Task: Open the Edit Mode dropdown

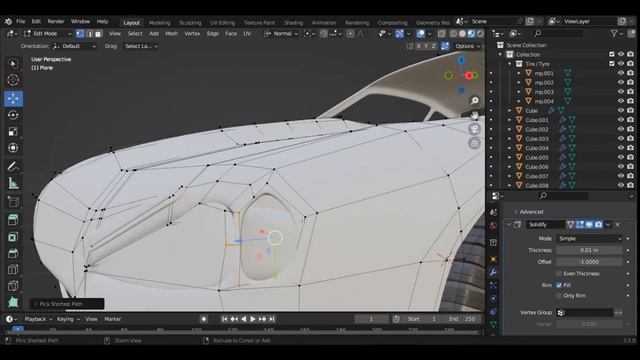Action: tap(47, 34)
